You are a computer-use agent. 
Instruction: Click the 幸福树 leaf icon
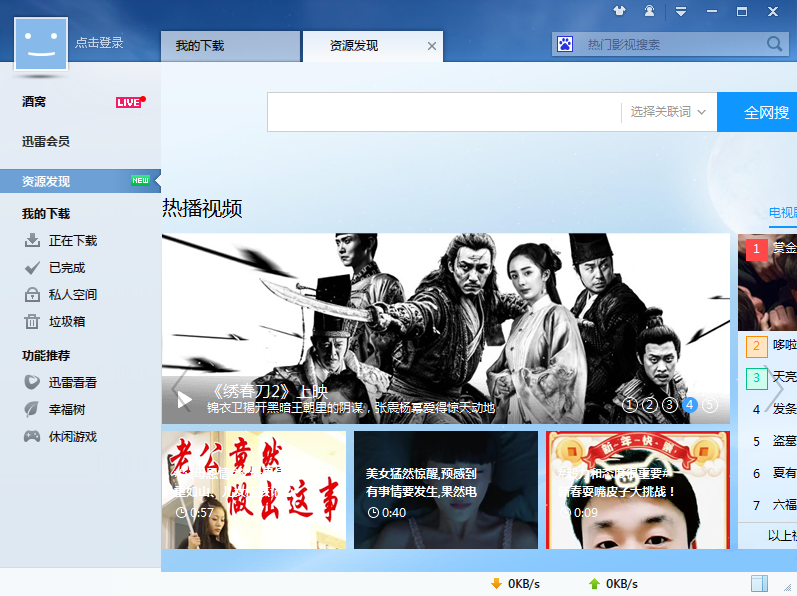pyautogui.click(x=32, y=409)
